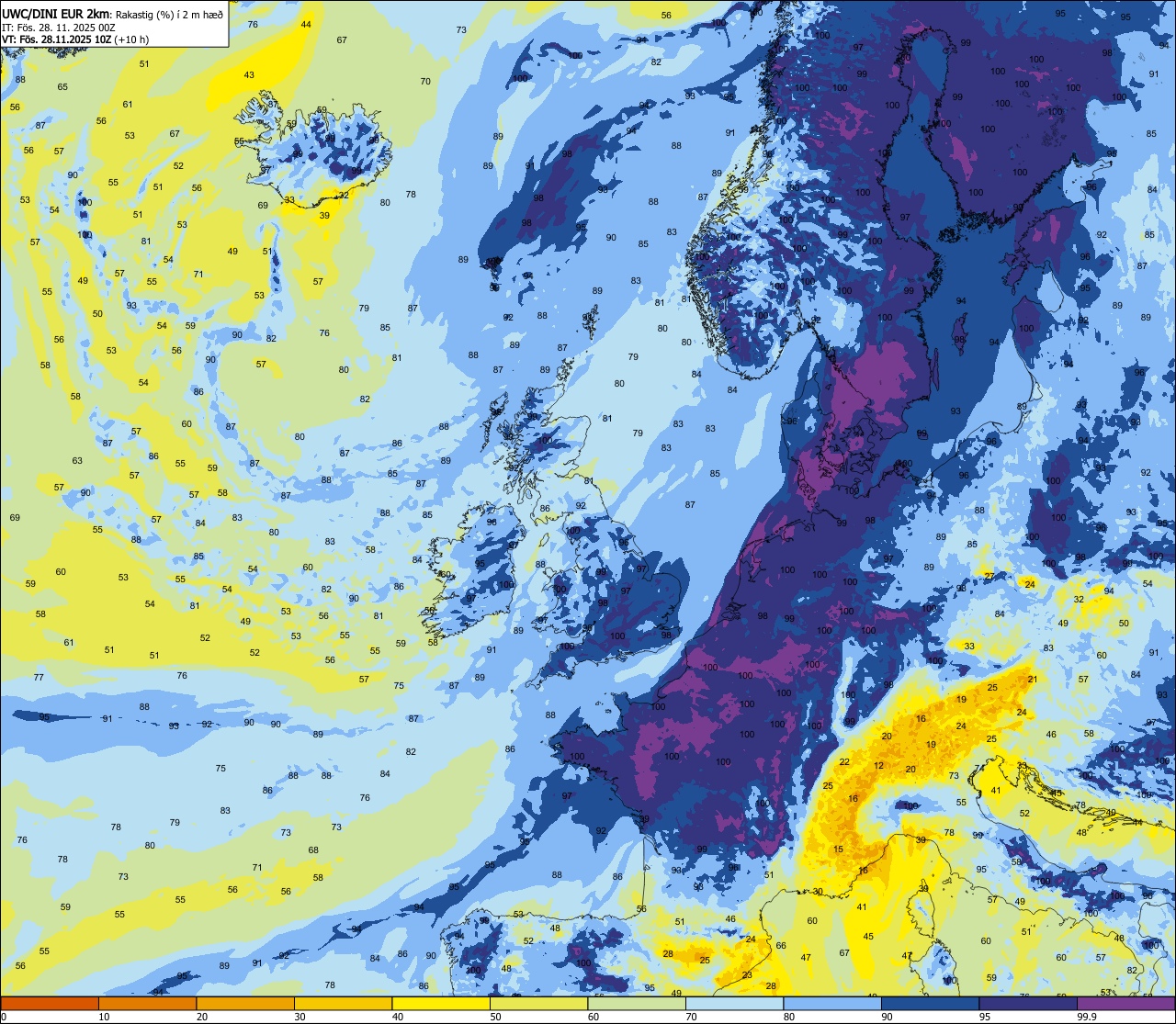1176x1024 pixels.
Task: Click the legend scale label 10
Action: click(104, 1017)
